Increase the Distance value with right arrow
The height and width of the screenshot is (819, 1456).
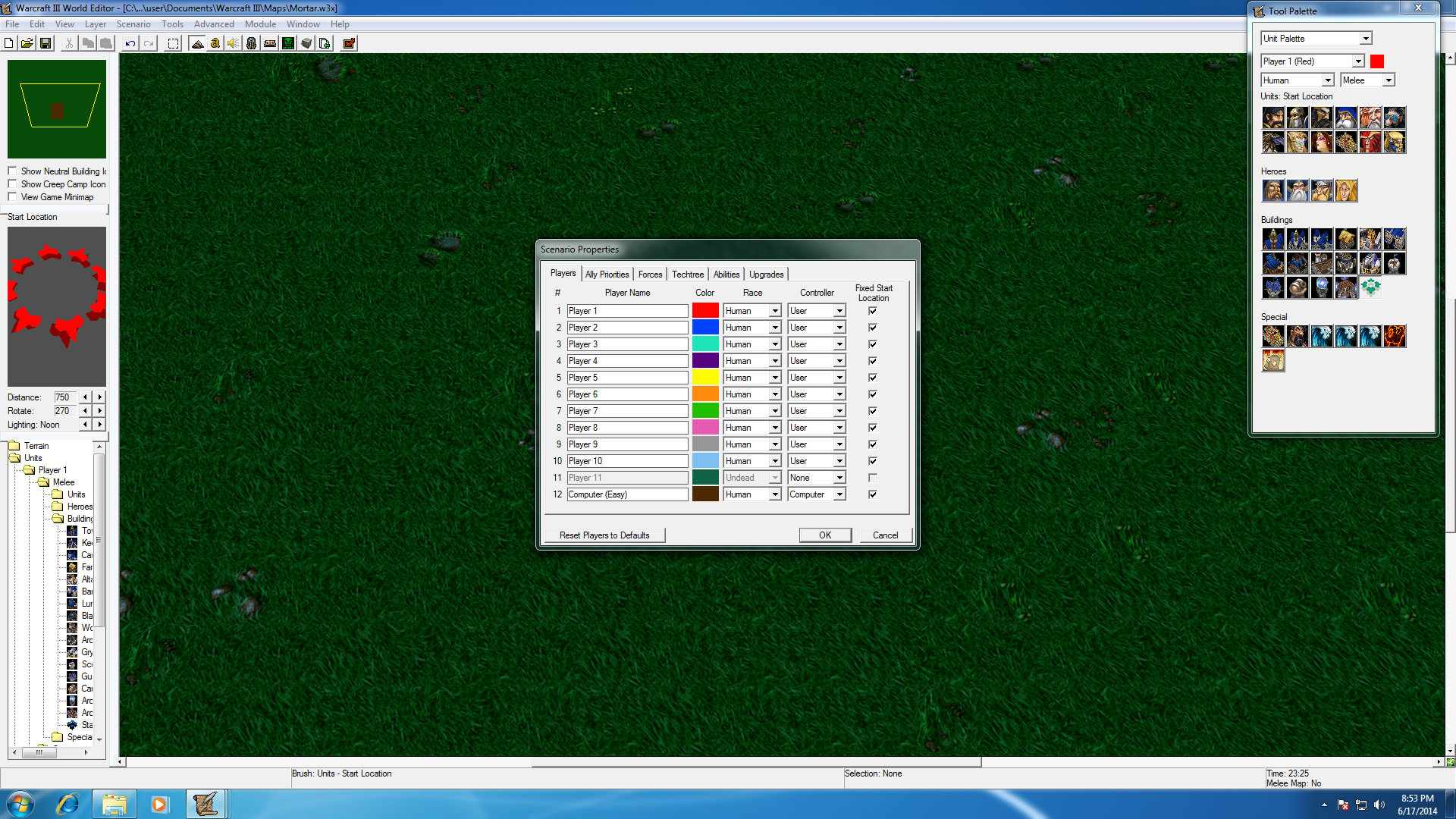pyautogui.click(x=99, y=397)
